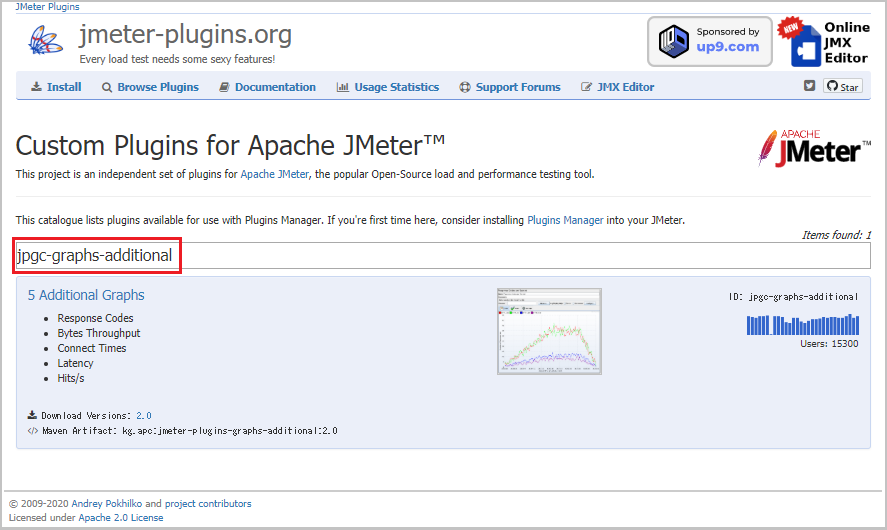Click the ID jpgc-graphs-additional text
This screenshot has width=887, height=530.
coord(793,297)
